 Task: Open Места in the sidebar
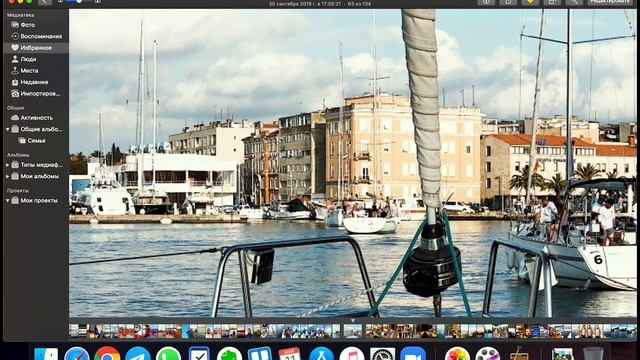point(36,71)
